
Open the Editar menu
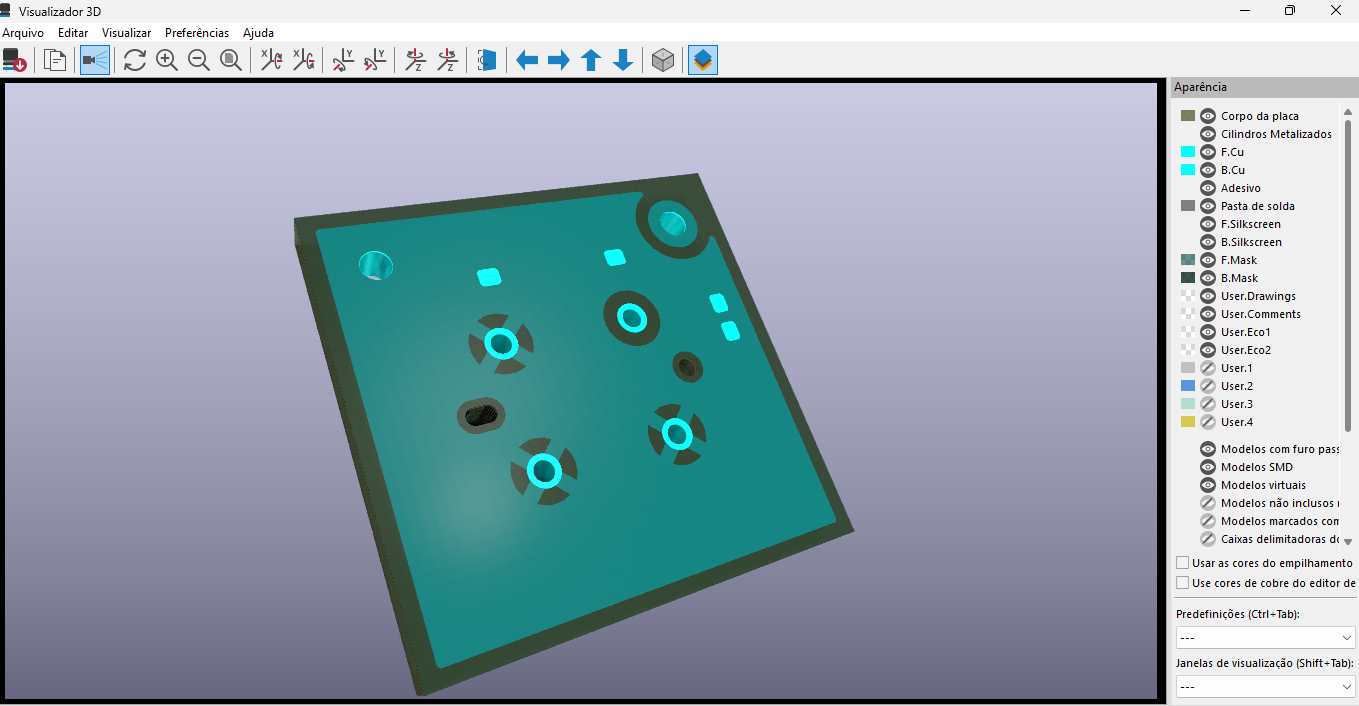[x=73, y=33]
